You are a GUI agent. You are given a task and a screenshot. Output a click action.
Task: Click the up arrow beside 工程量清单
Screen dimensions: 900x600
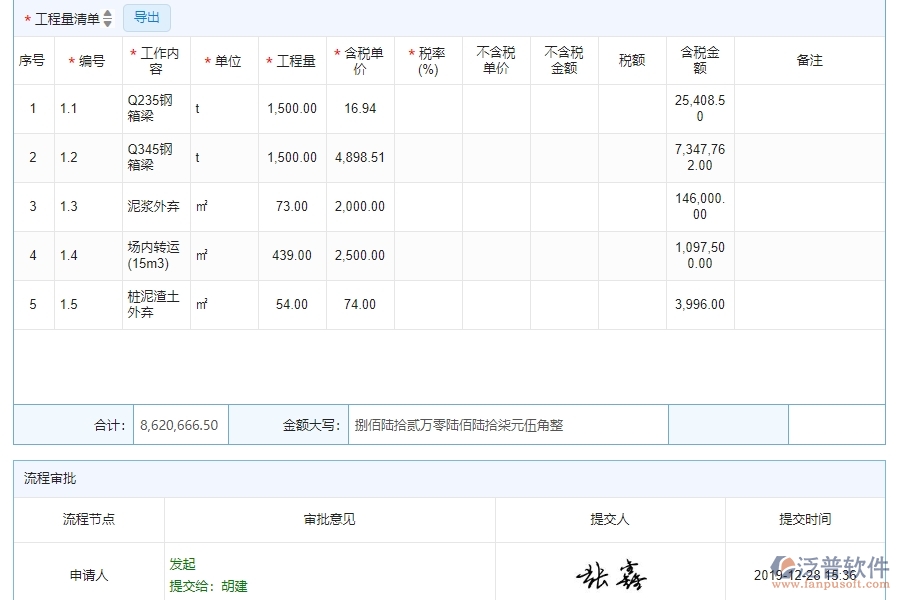106,13
